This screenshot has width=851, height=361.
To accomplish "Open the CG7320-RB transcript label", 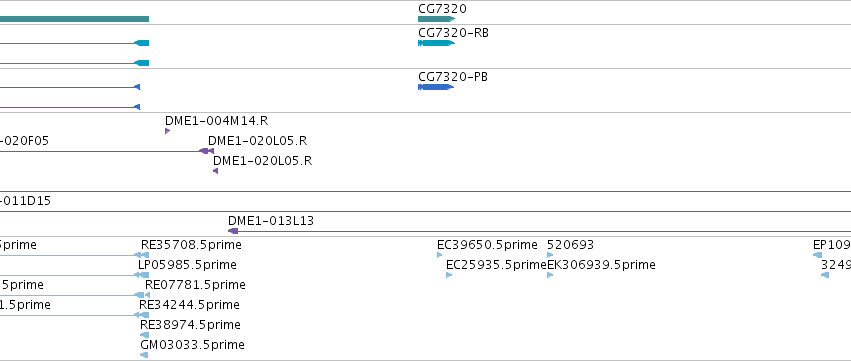I will tap(454, 33).
